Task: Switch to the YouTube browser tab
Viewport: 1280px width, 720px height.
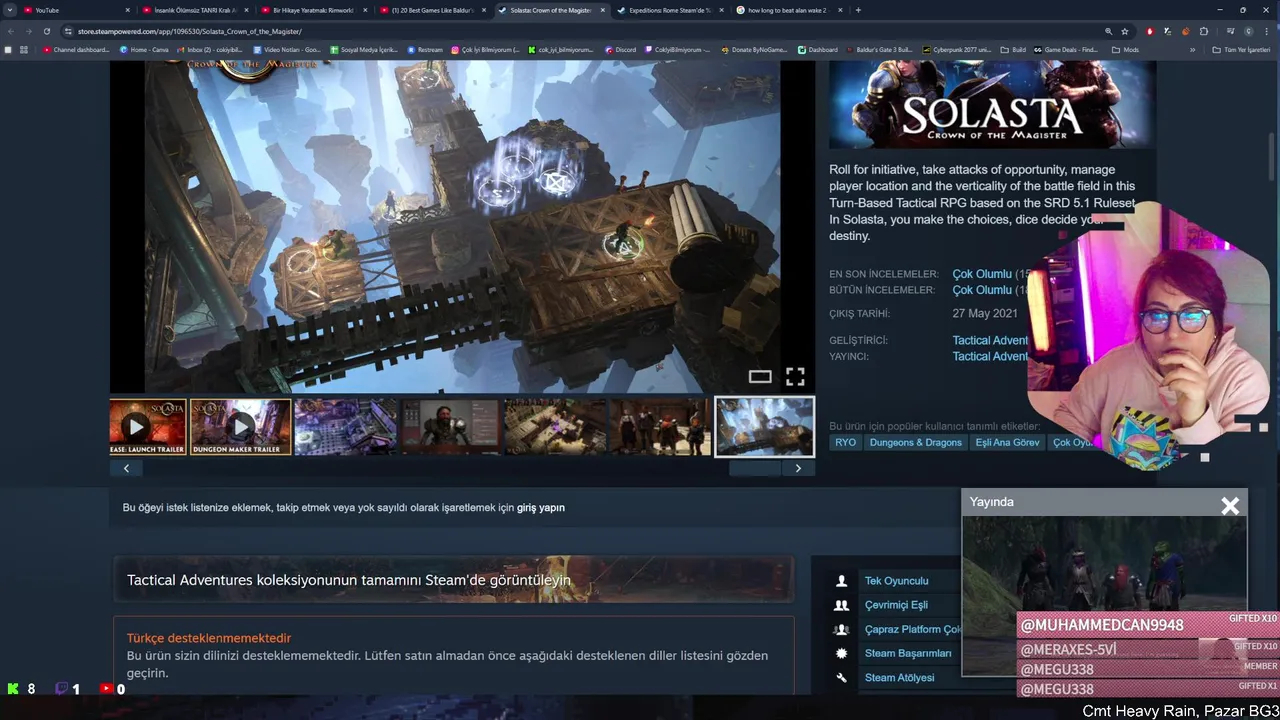Action: click(75, 10)
